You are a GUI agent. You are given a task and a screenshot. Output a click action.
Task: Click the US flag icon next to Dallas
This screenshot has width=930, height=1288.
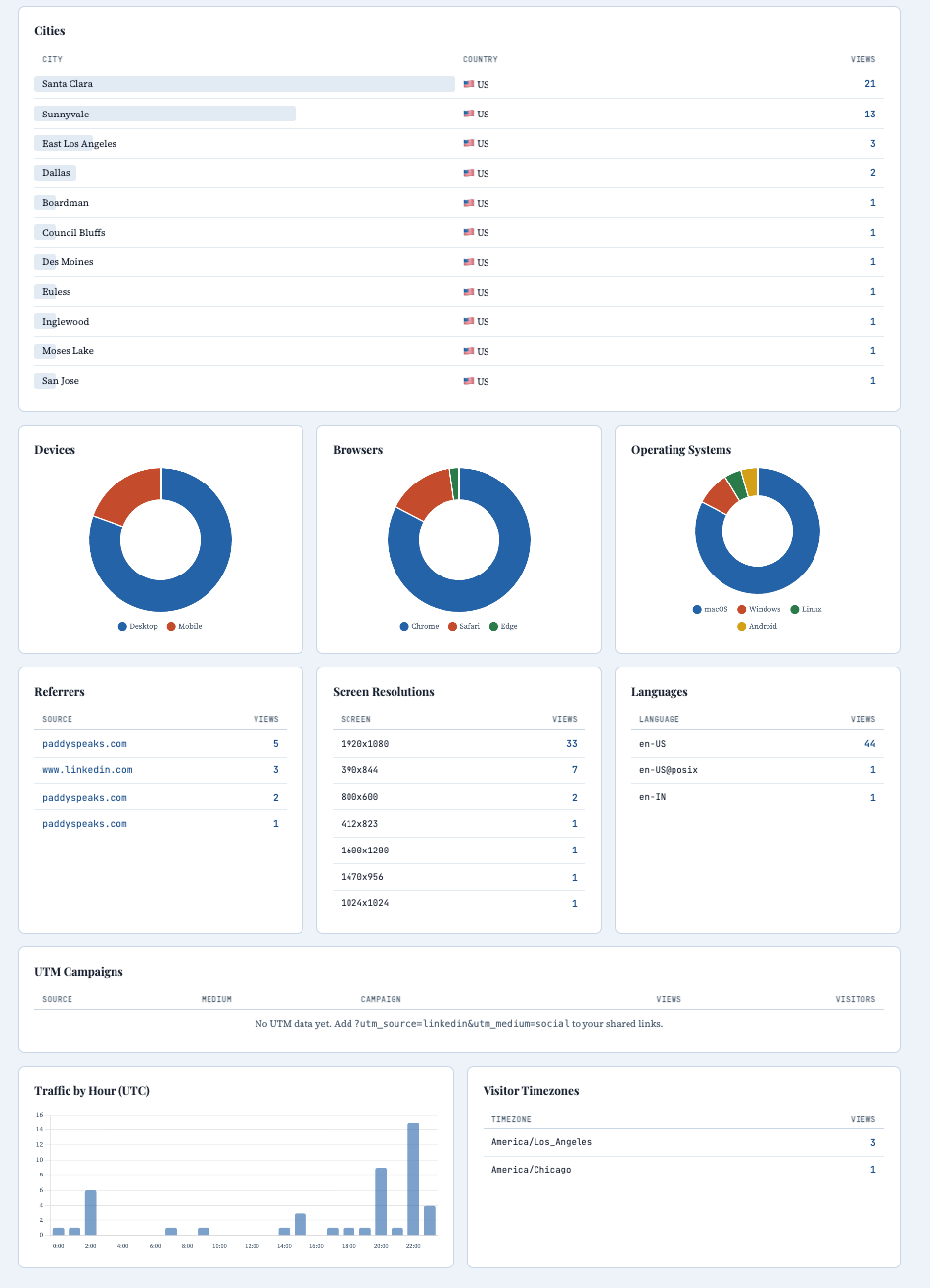(x=467, y=173)
